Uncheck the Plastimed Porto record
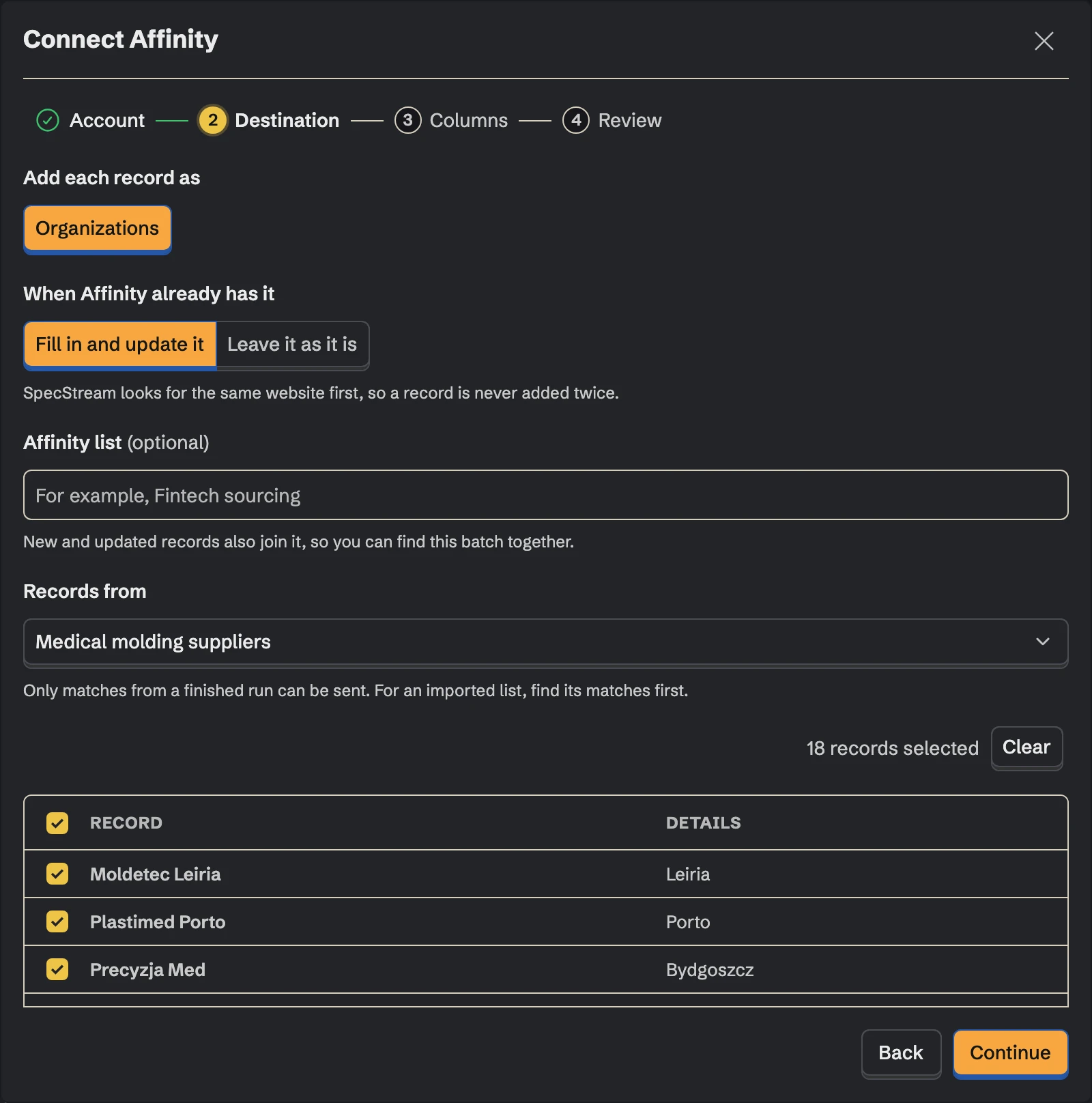This screenshot has width=1092, height=1103. [57, 921]
